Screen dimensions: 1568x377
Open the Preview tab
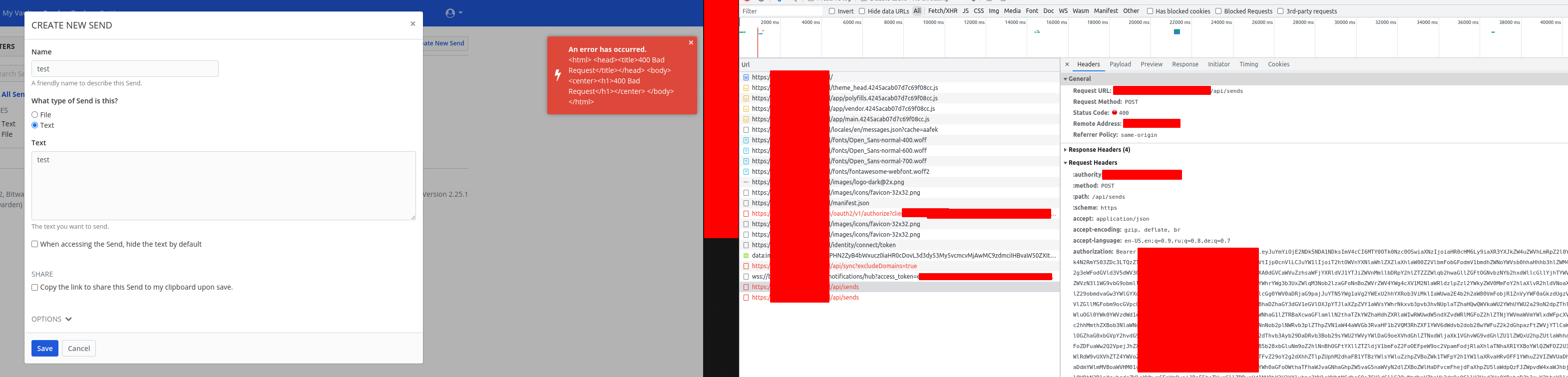[x=1151, y=64]
